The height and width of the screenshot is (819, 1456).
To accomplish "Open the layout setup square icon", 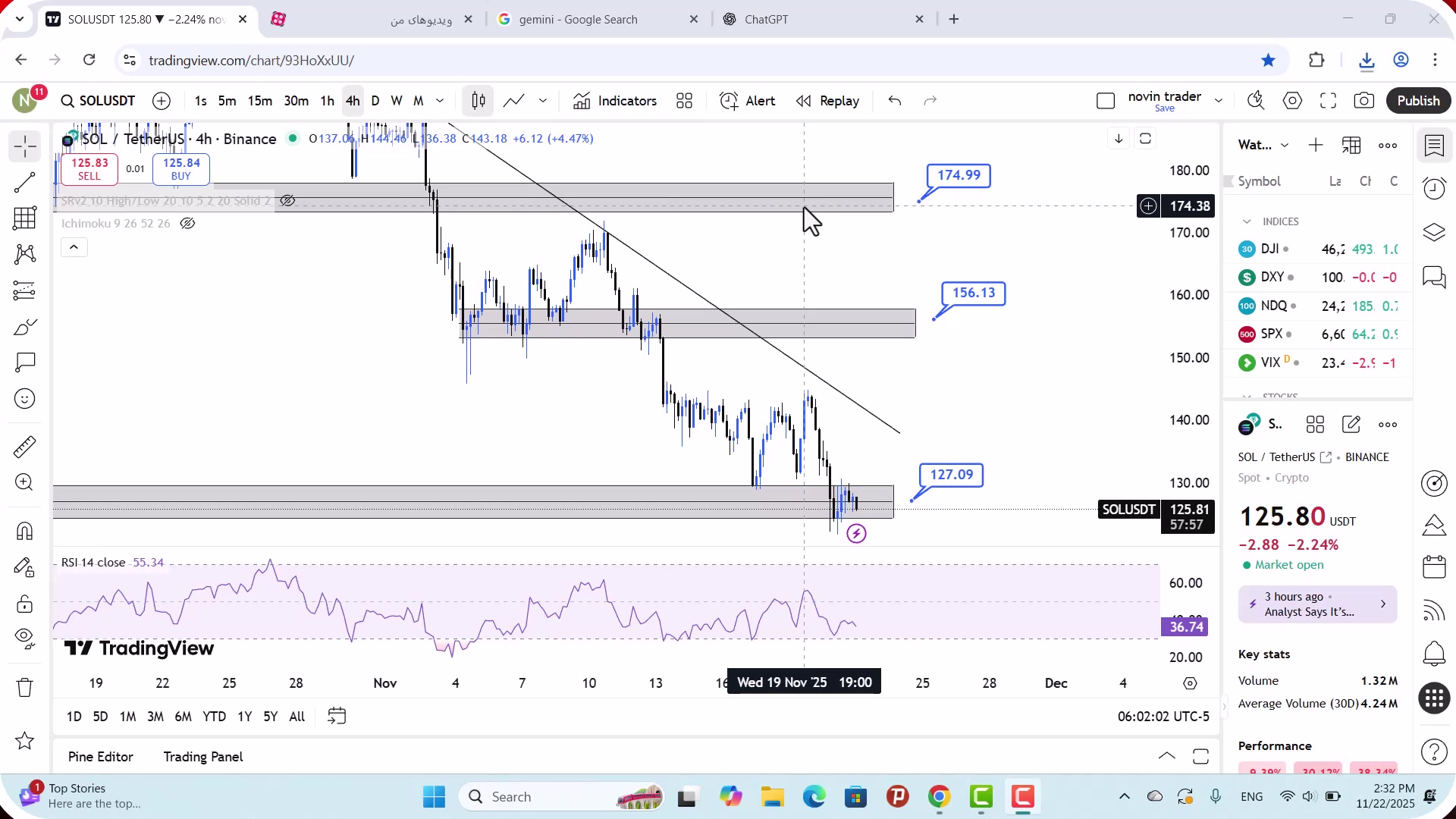I will (x=1105, y=101).
